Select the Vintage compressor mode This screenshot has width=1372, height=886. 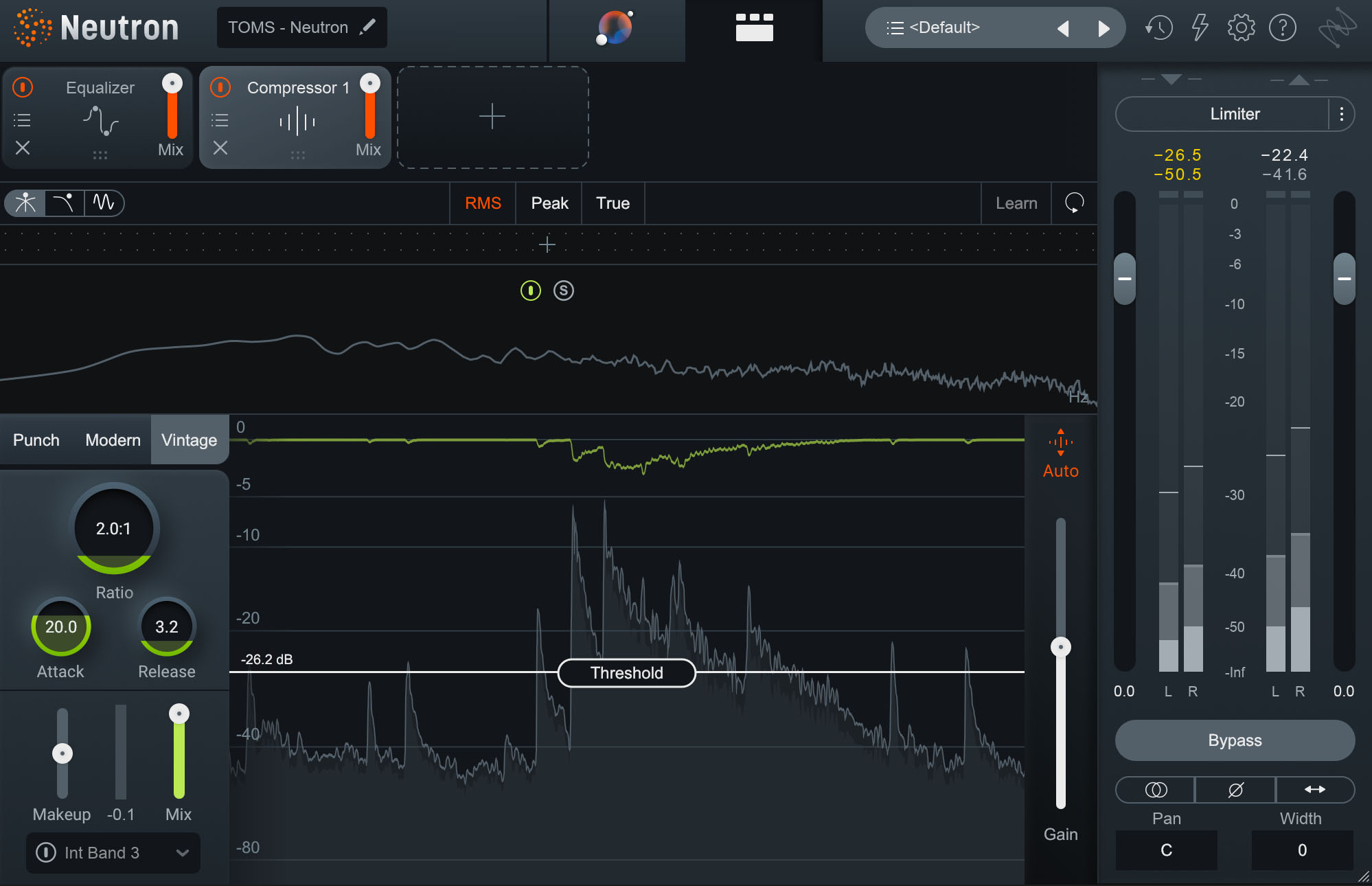click(x=190, y=440)
